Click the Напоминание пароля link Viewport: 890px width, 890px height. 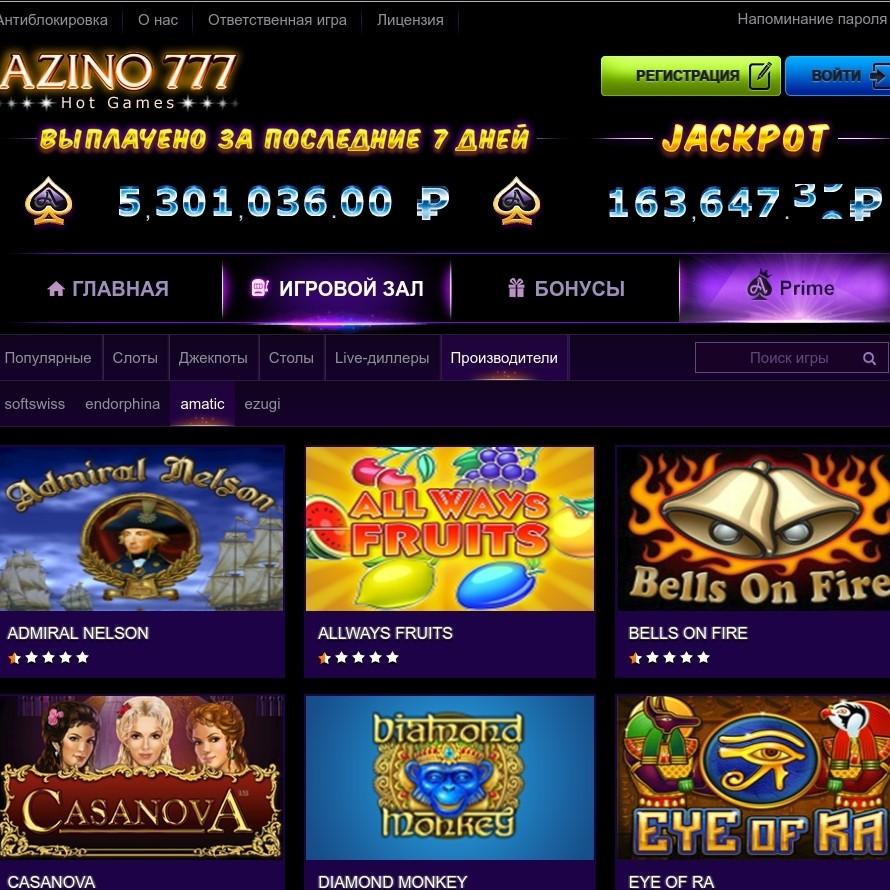click(x=812, y=19)
